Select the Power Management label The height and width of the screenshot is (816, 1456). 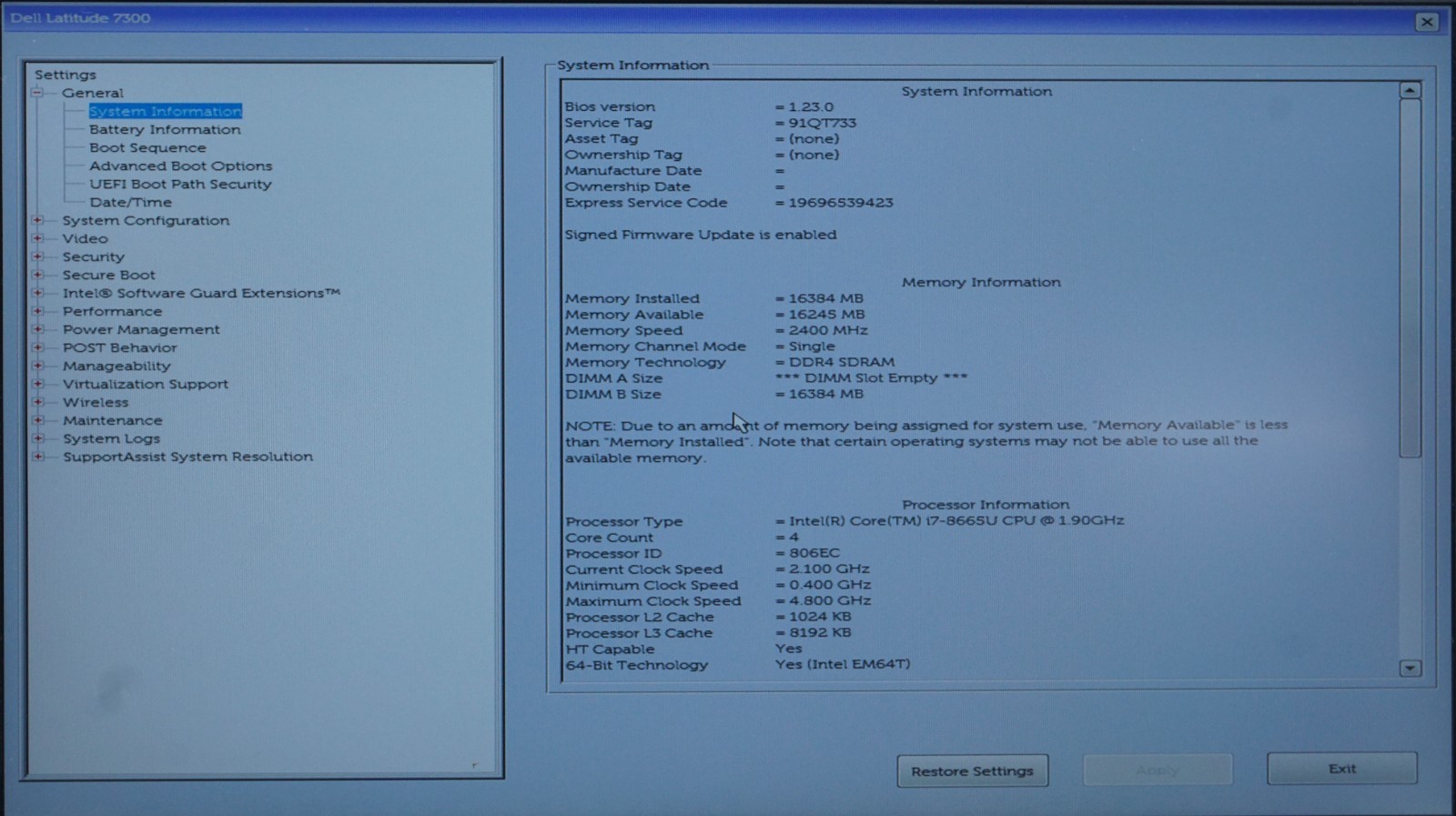click(141, 329)
